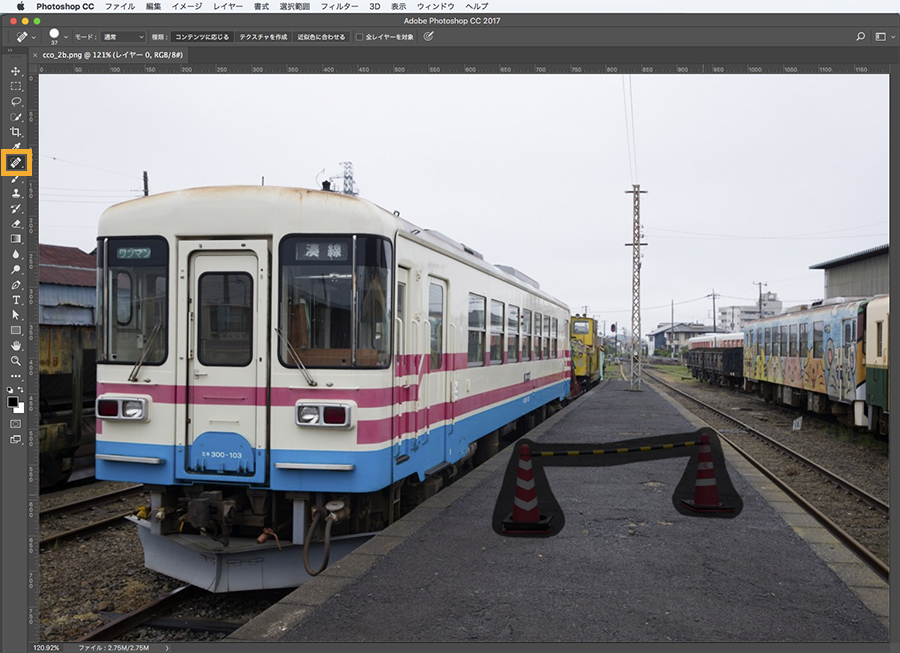Select the Rectangular Marquee tool
Viewport: 900px width, 653px height.
(15, 86)
